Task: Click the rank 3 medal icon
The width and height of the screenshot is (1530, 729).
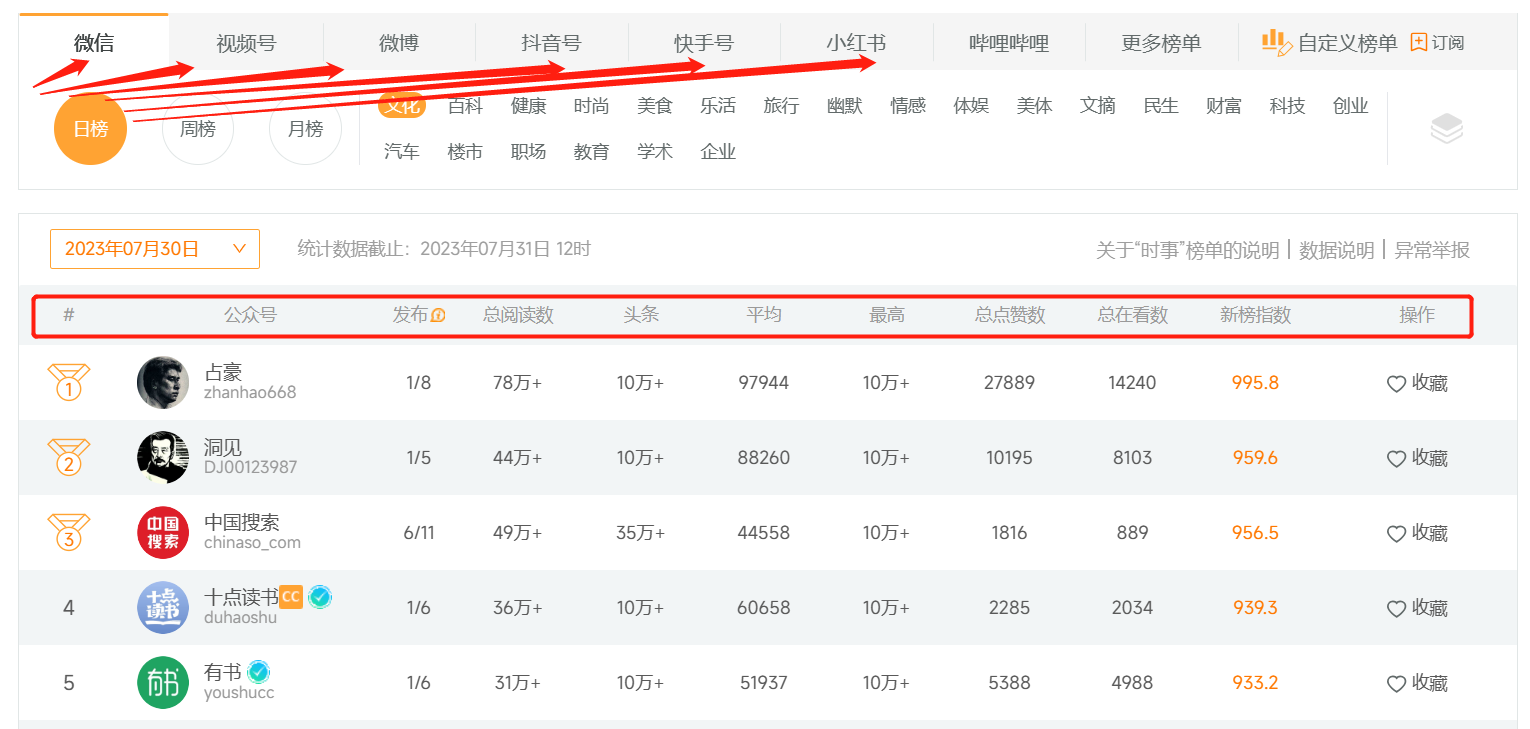Action: click(68, 532)
